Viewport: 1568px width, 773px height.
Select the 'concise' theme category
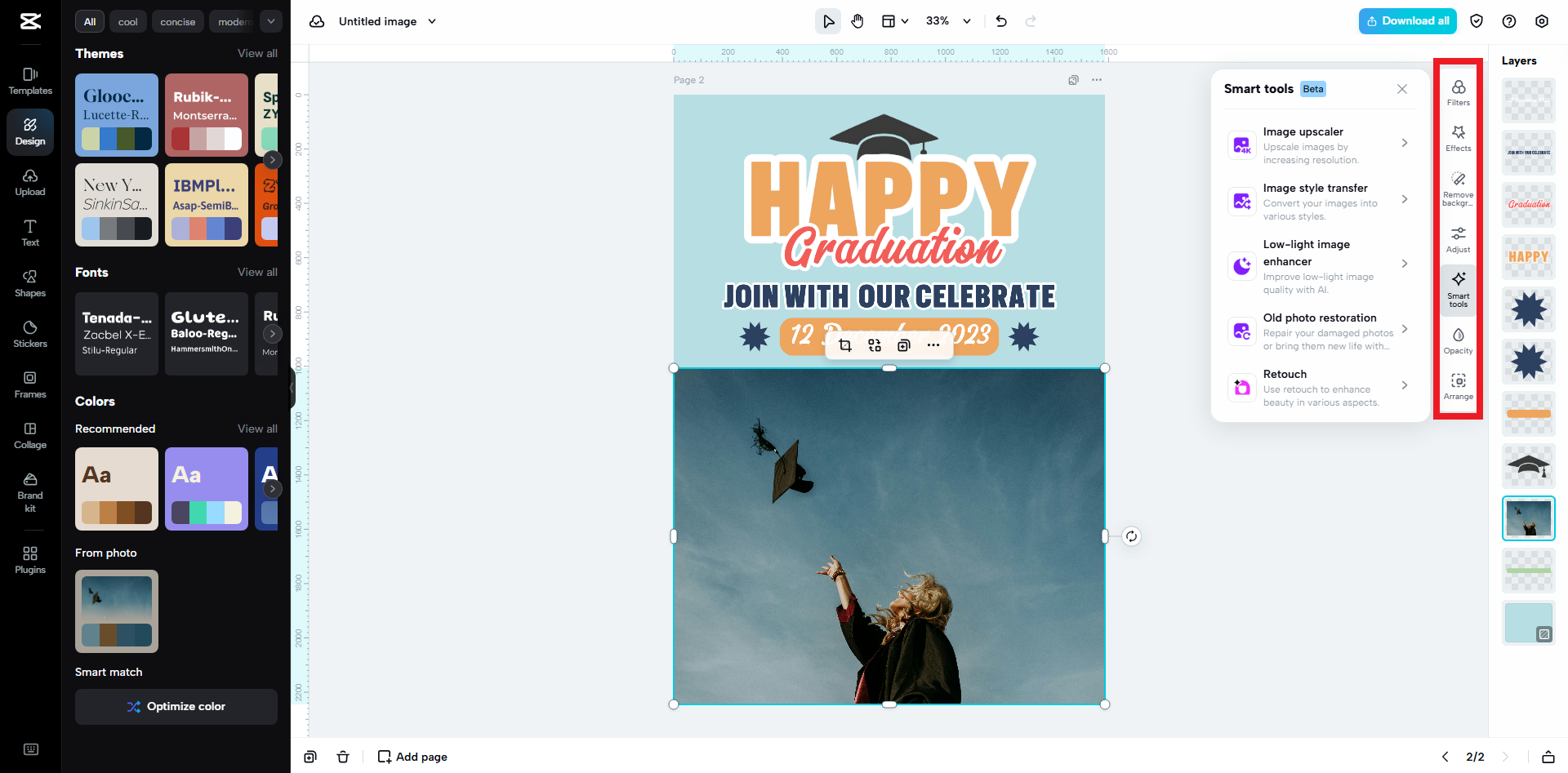tap(177, 21)
